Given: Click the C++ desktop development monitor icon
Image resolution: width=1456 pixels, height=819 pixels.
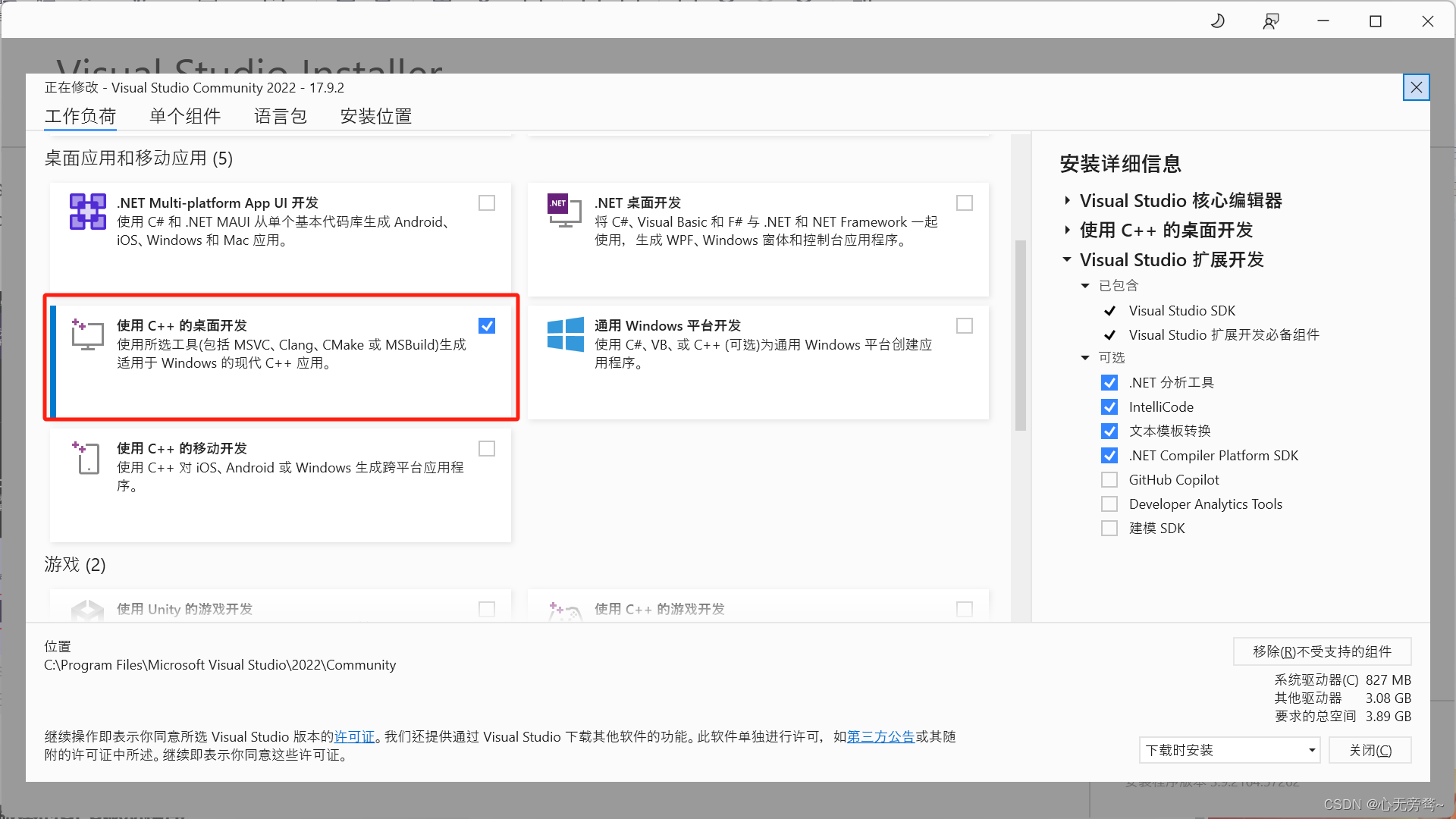Looking at the screenshot, I should 87,334.
